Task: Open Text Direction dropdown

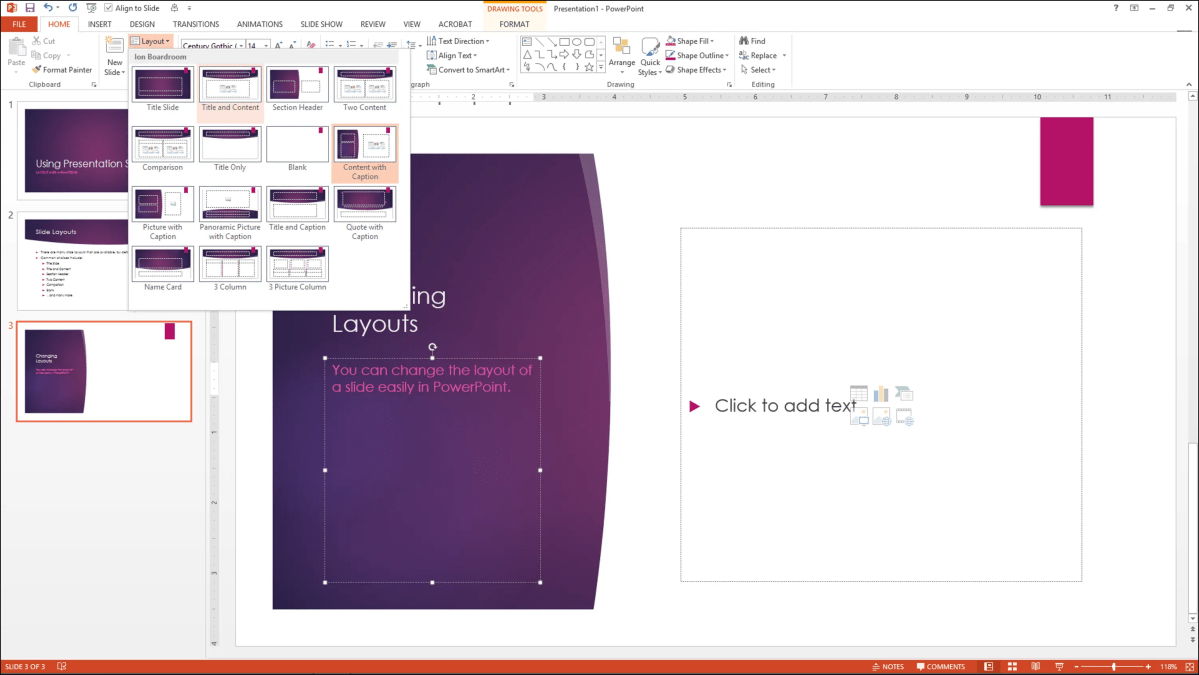Action: click(x=458, y=41)
